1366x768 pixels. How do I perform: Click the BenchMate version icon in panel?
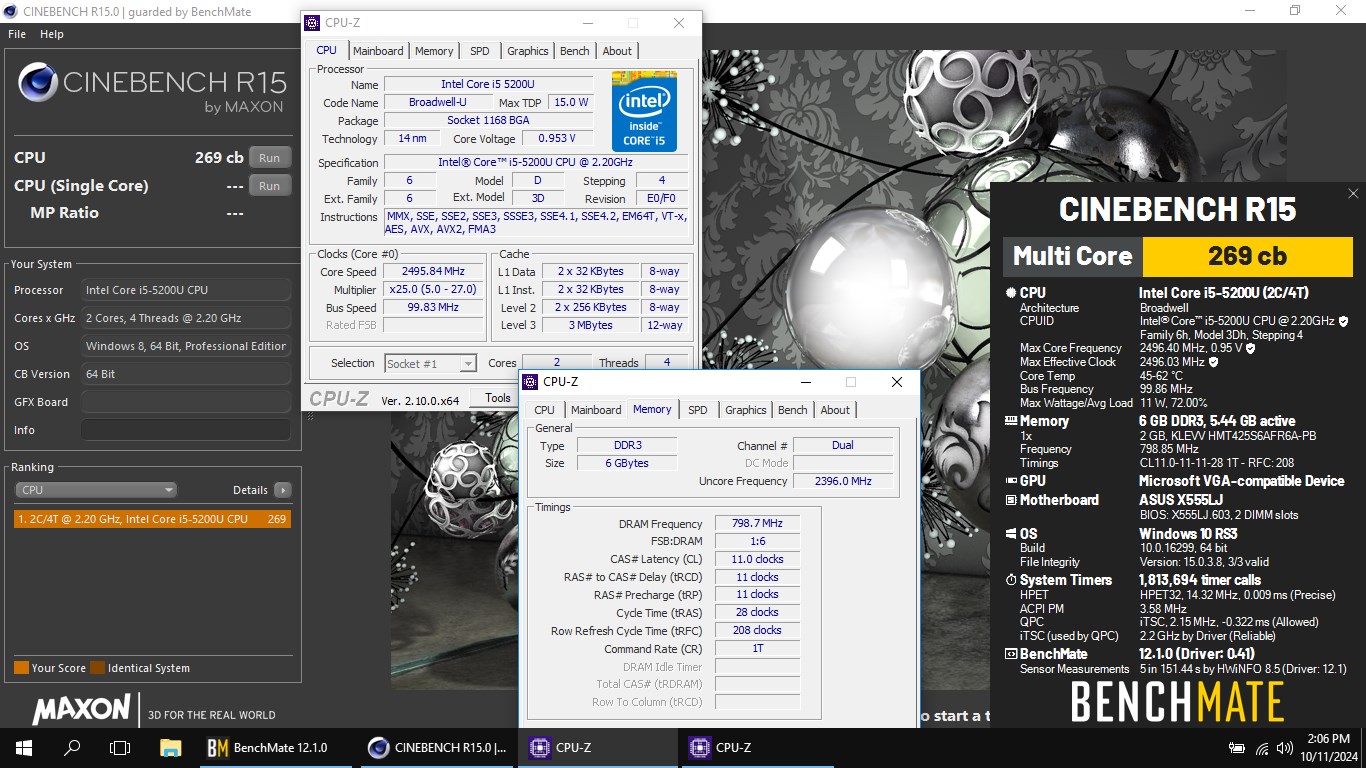tap(1011, 654)
